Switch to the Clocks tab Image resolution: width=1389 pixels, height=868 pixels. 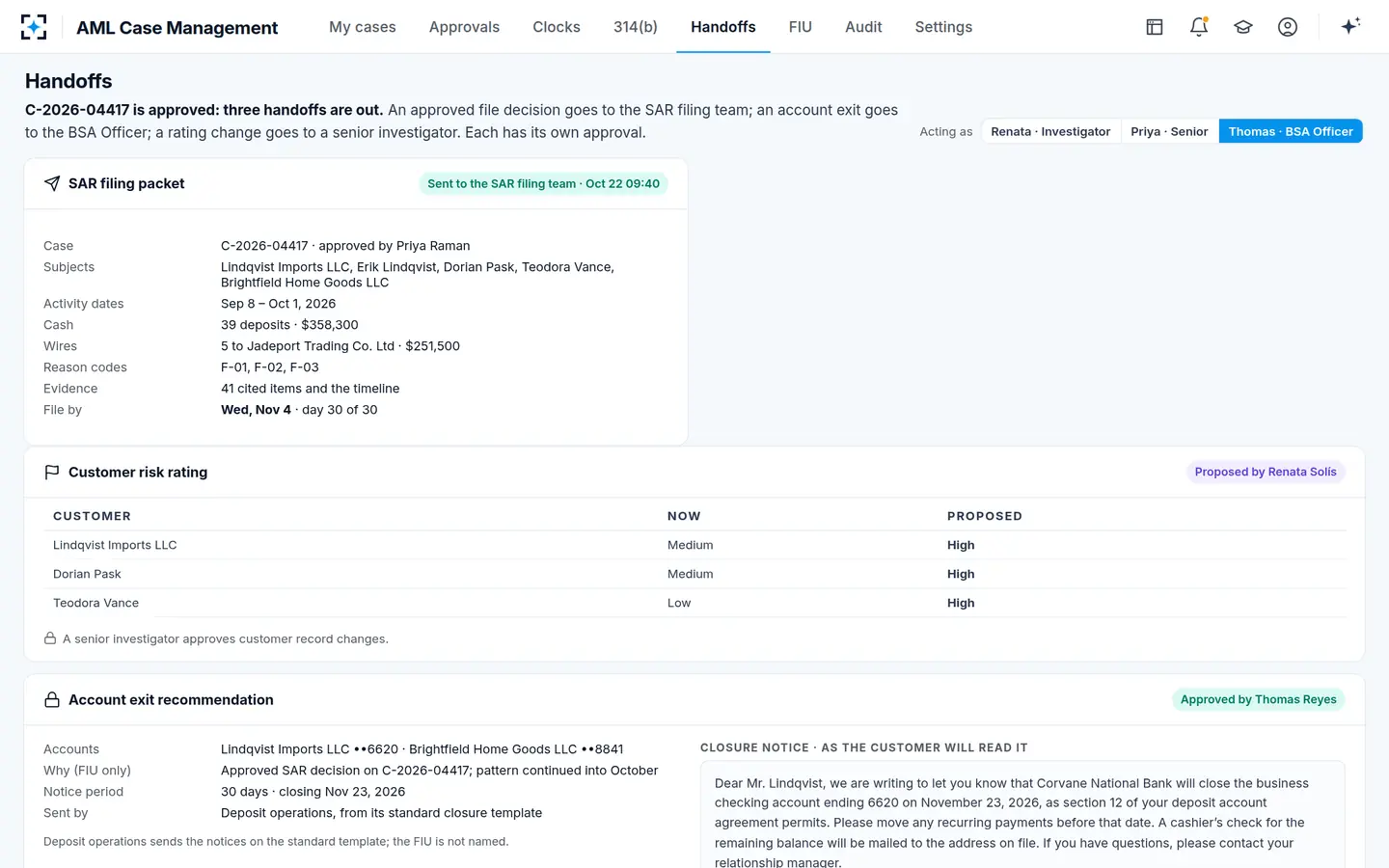557,27
